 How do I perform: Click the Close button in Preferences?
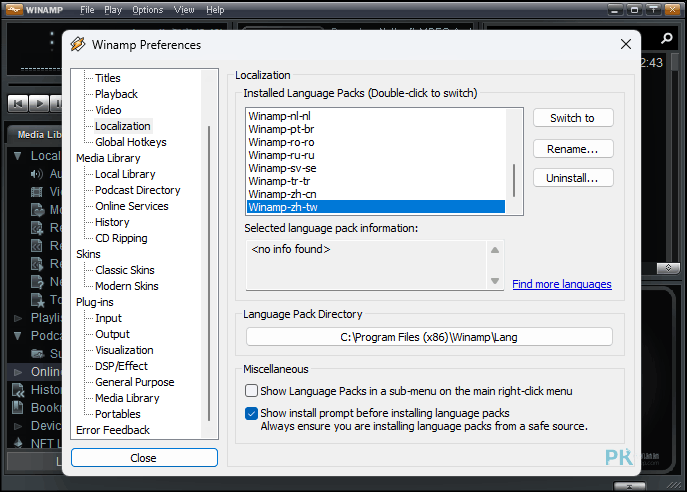144,458
